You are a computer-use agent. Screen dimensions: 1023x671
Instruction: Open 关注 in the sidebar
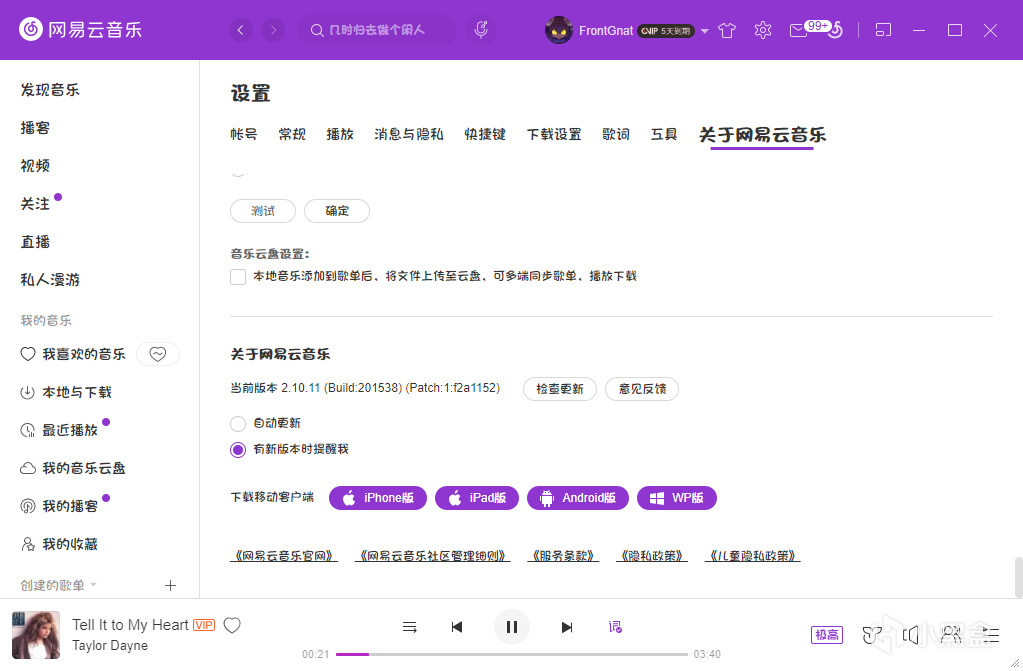point(35,204)
